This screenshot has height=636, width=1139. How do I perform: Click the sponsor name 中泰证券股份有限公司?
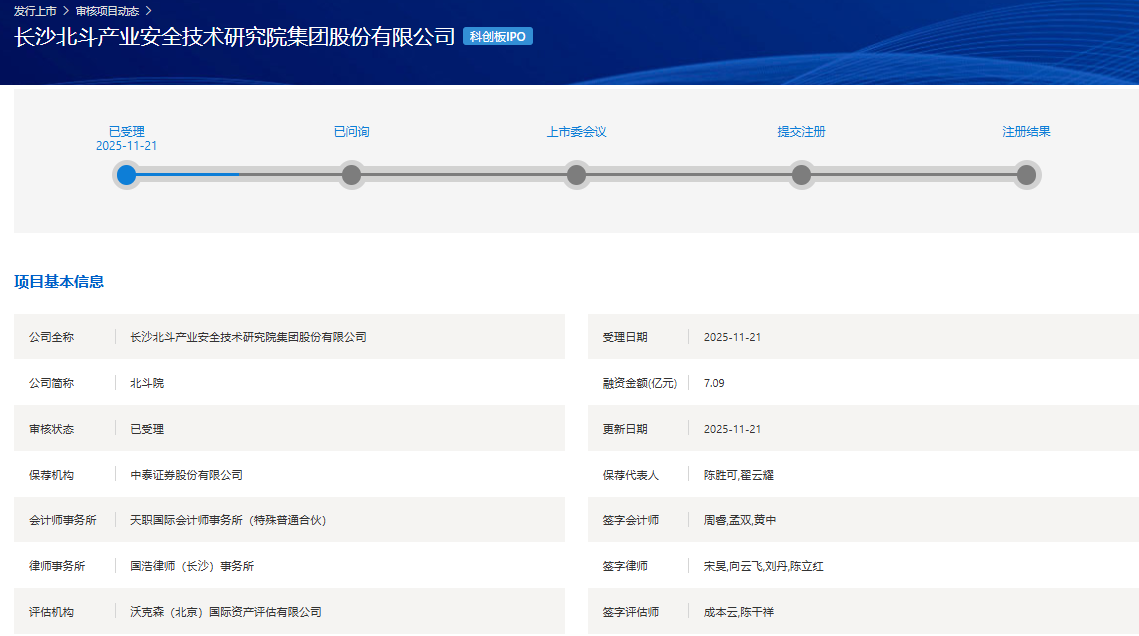(186, 475)
